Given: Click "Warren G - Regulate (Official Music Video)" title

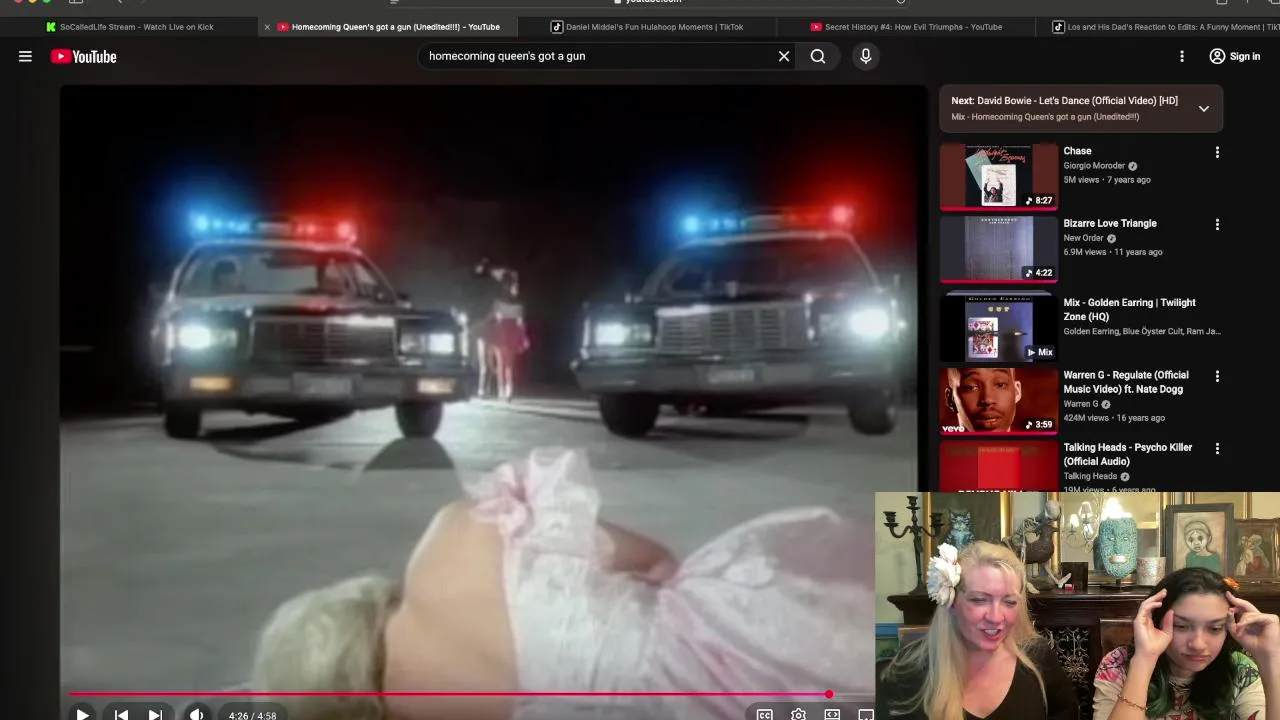Looking at the screenshot, I should coord(1126,382).
